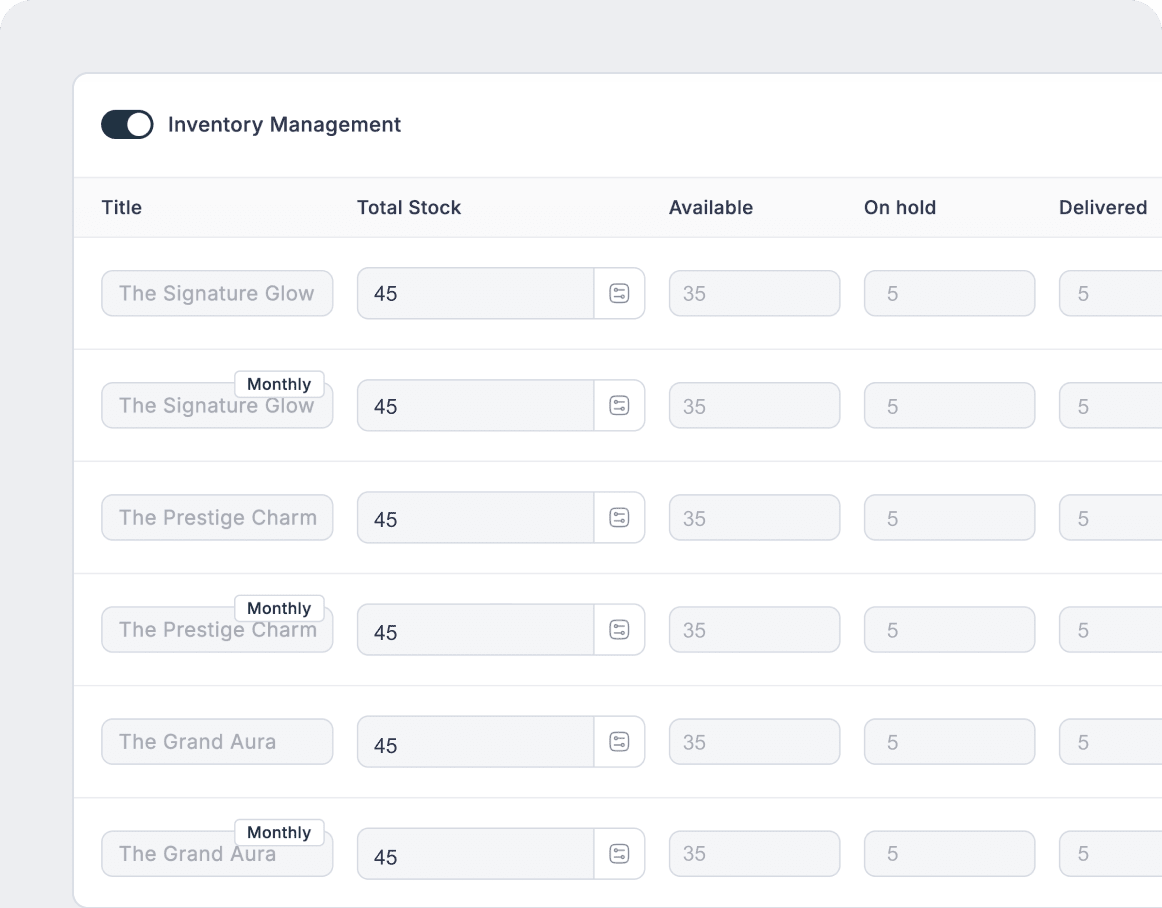Open stock adjustment for The Prestige Charm
The image size is (1162, 908).
pyautogui.click(x=620, y=517)
